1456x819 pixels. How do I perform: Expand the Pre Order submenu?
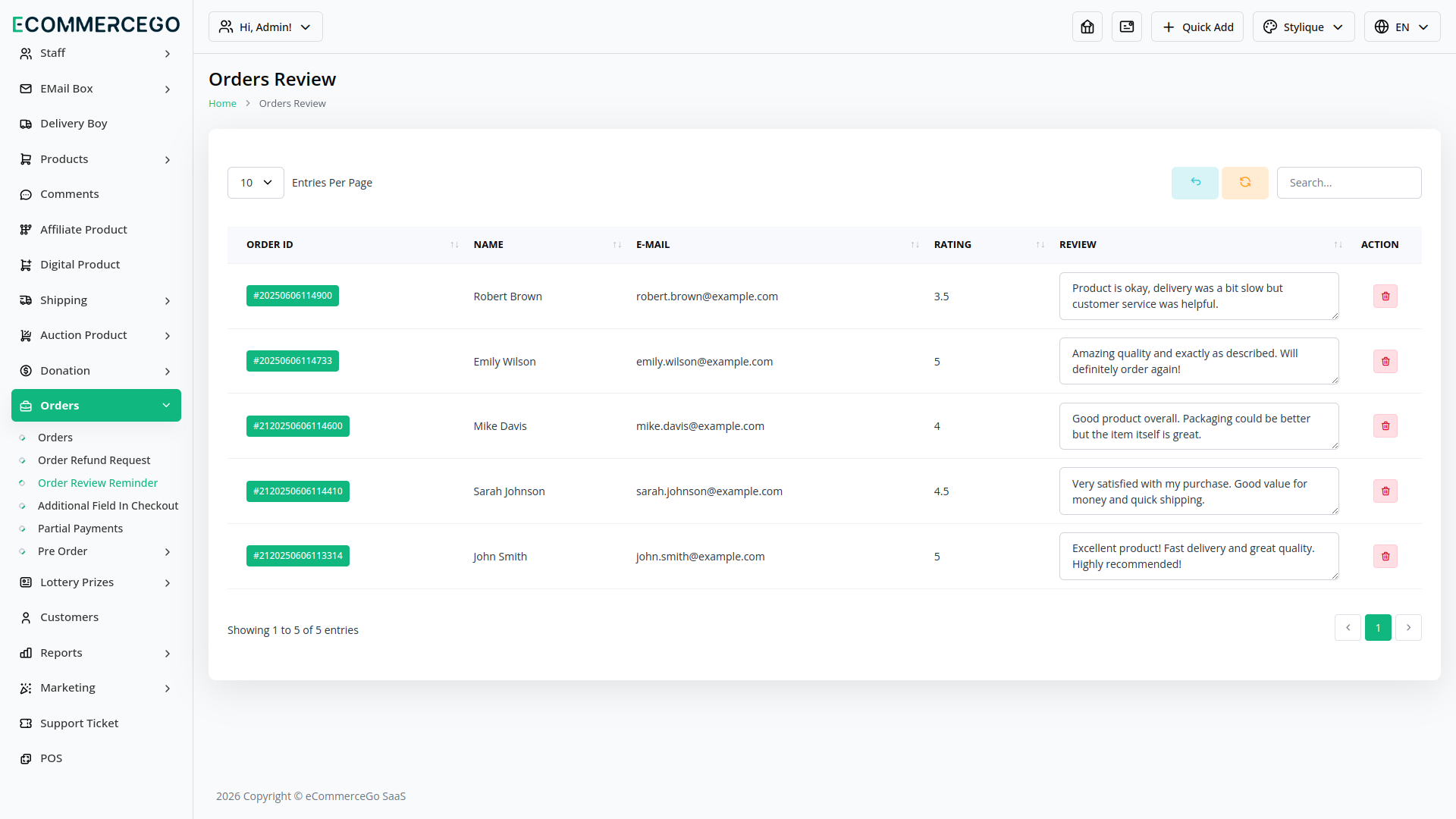tap(96, 551)
